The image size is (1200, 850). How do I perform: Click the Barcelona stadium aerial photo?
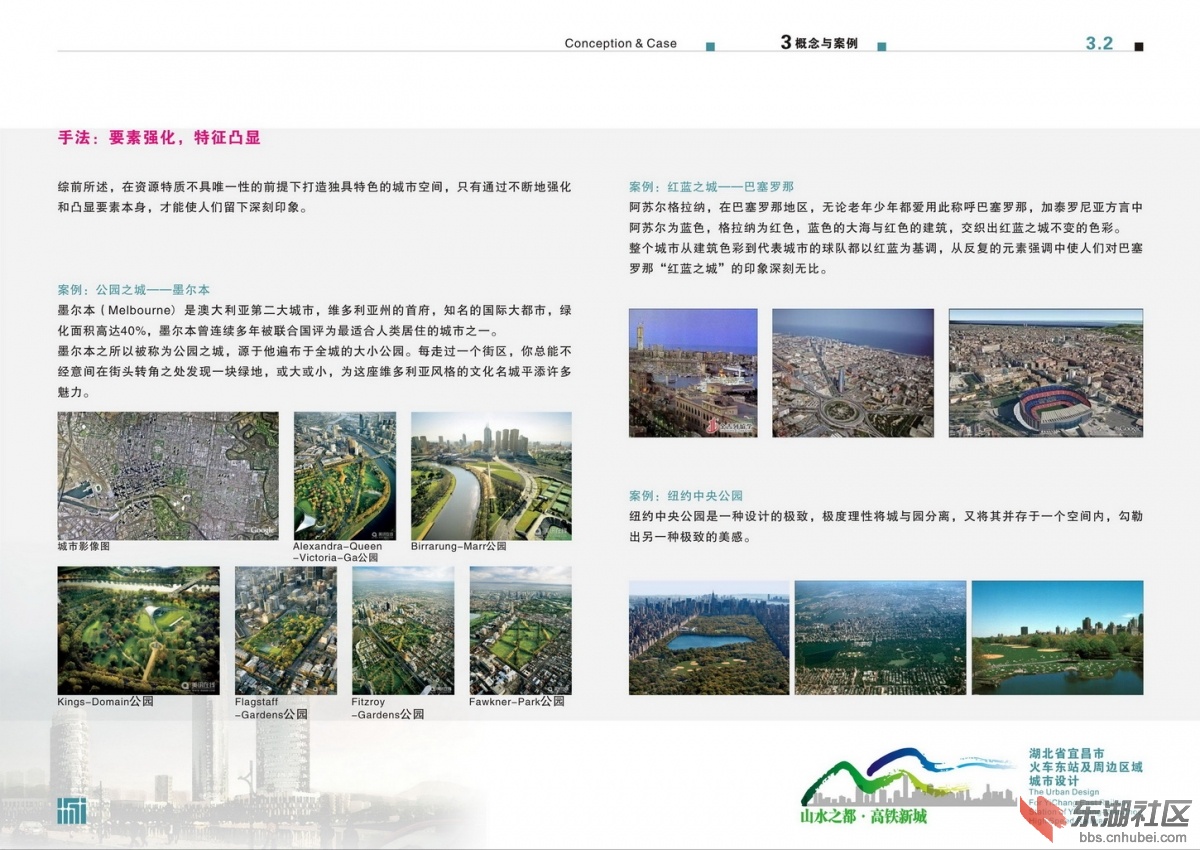(1046, 373)
